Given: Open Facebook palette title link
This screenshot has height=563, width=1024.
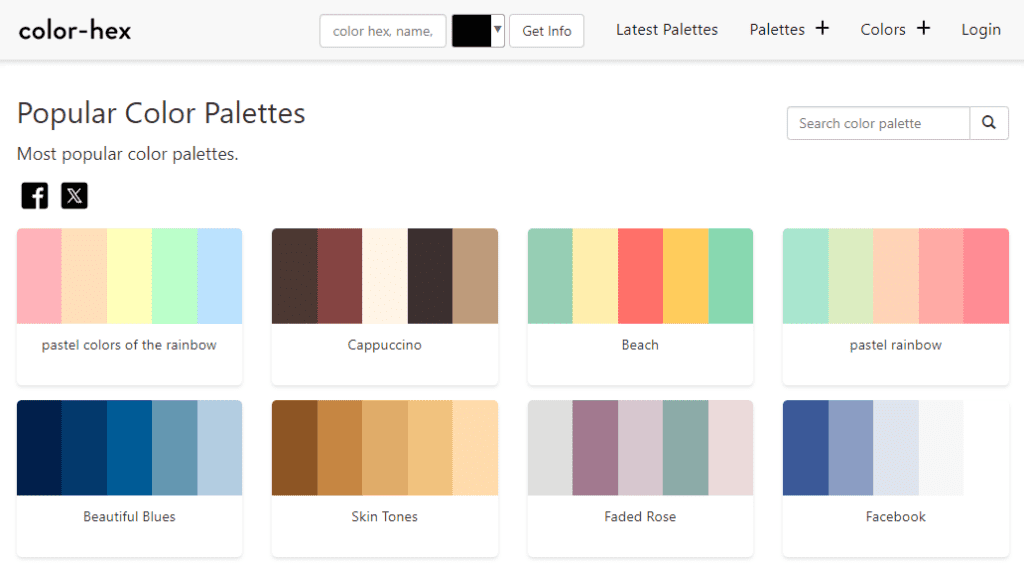Looking at the screenshot, I should 896,517.
